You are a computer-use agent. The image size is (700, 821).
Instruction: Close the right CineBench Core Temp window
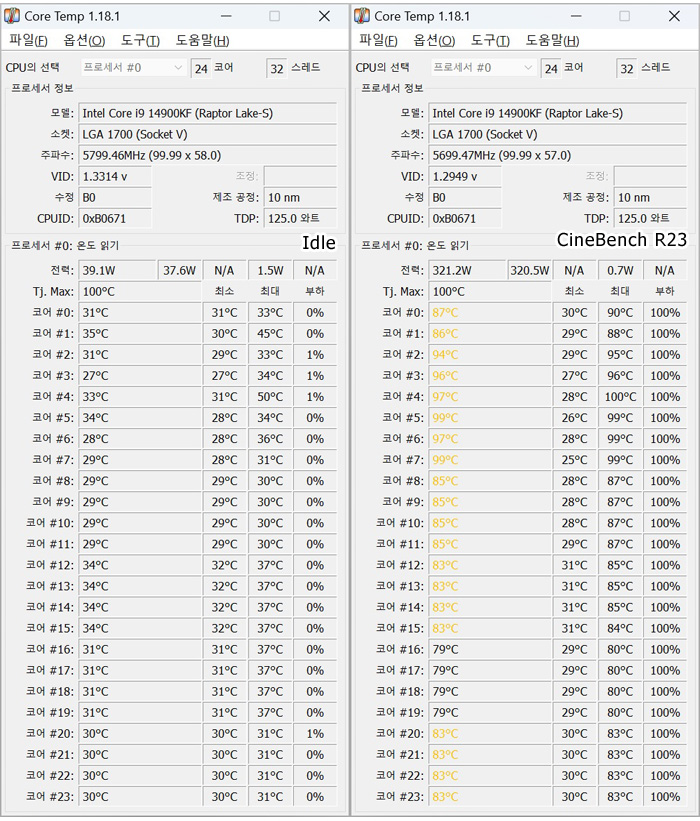click(674, 16)
